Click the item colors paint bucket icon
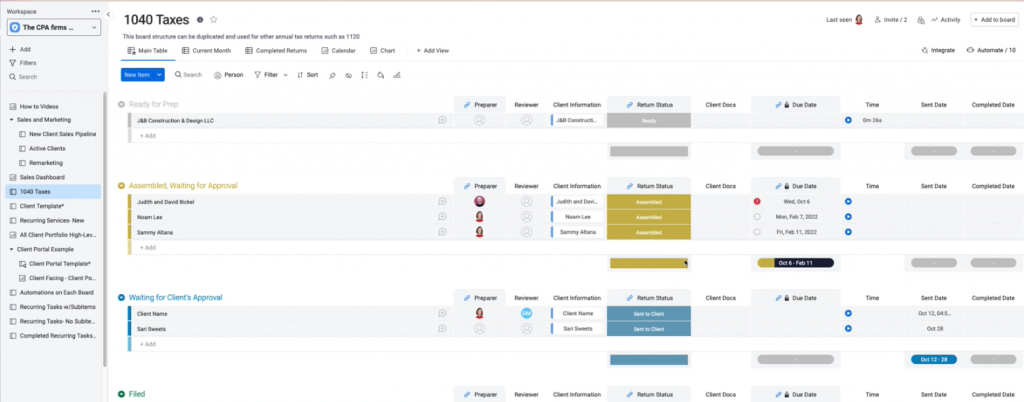The image size is (1024, 402). point(381,75)
